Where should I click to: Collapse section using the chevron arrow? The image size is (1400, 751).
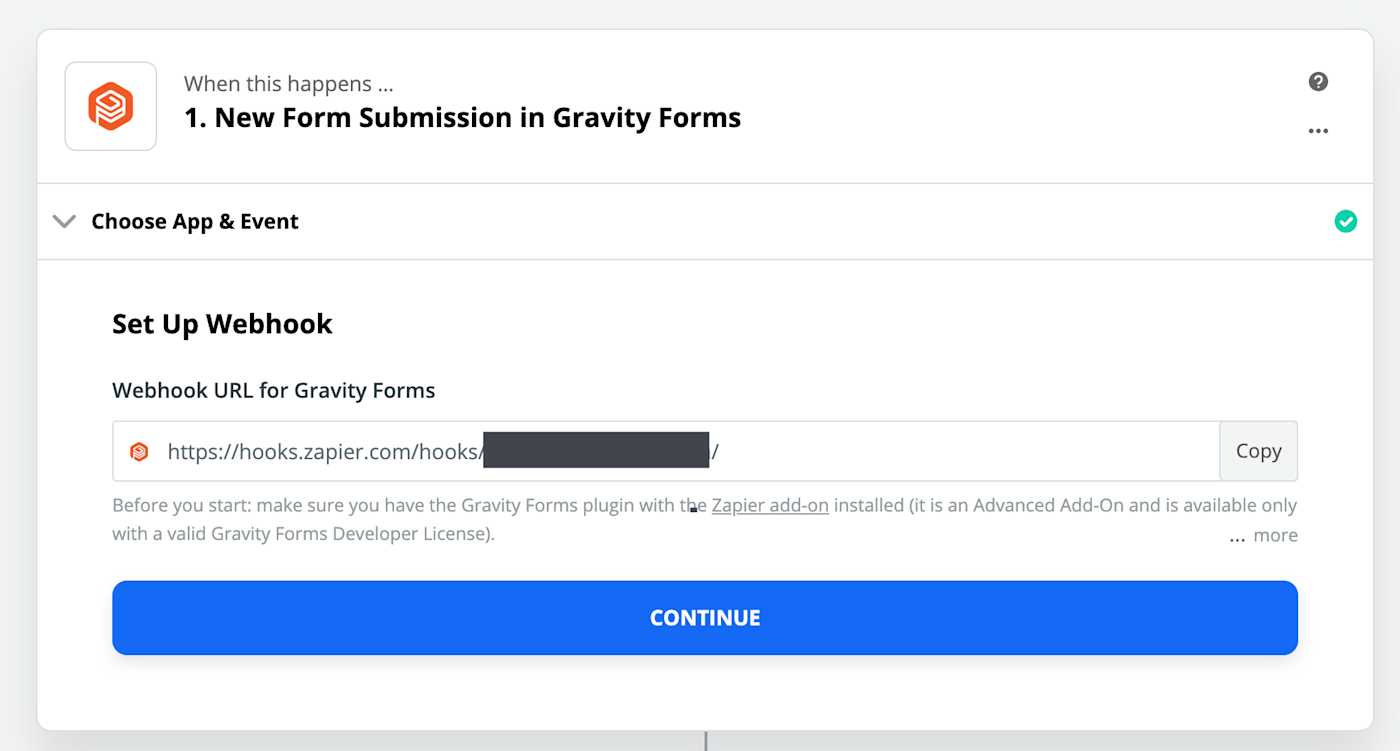click(x=64, y=221)
